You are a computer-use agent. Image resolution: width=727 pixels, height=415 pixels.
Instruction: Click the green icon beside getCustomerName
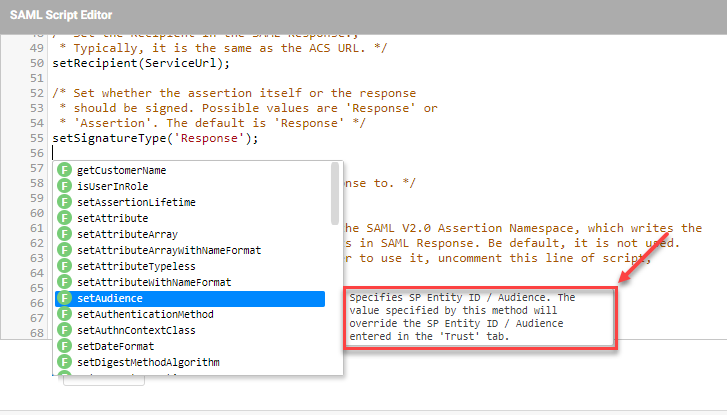click(65, 170)
